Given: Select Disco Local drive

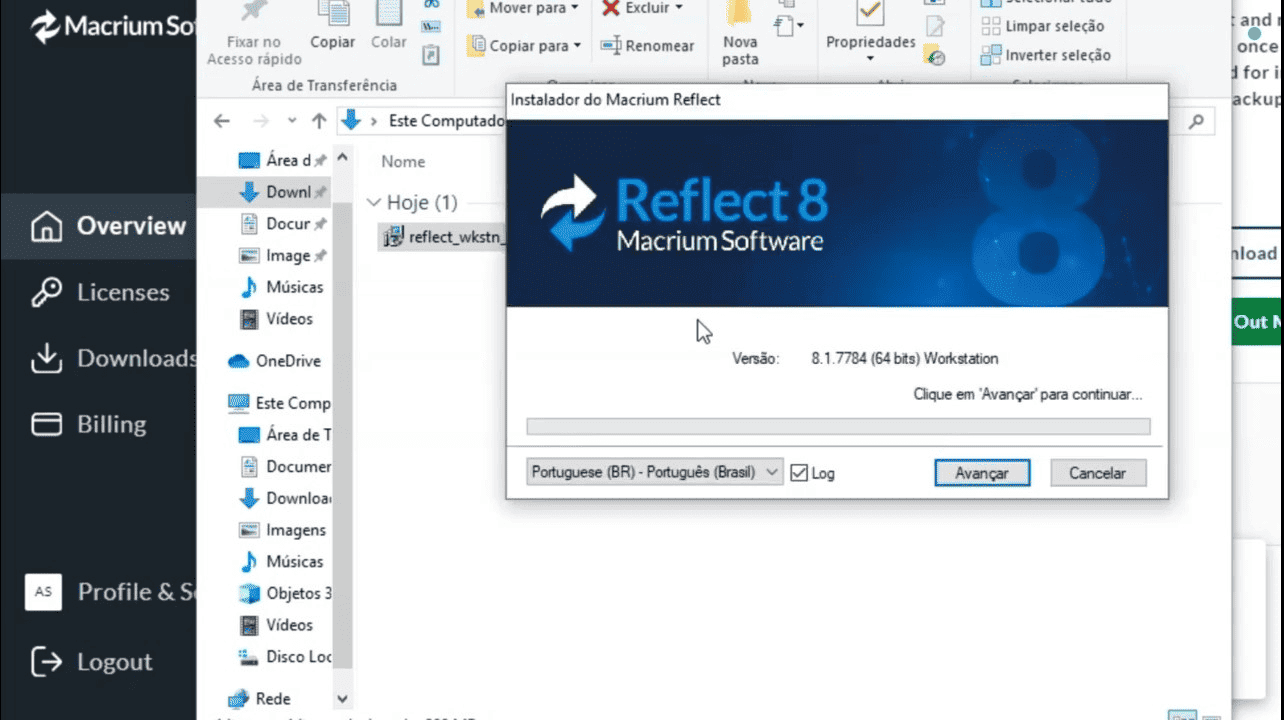Looking at the screenshot, I should (284, 657).
